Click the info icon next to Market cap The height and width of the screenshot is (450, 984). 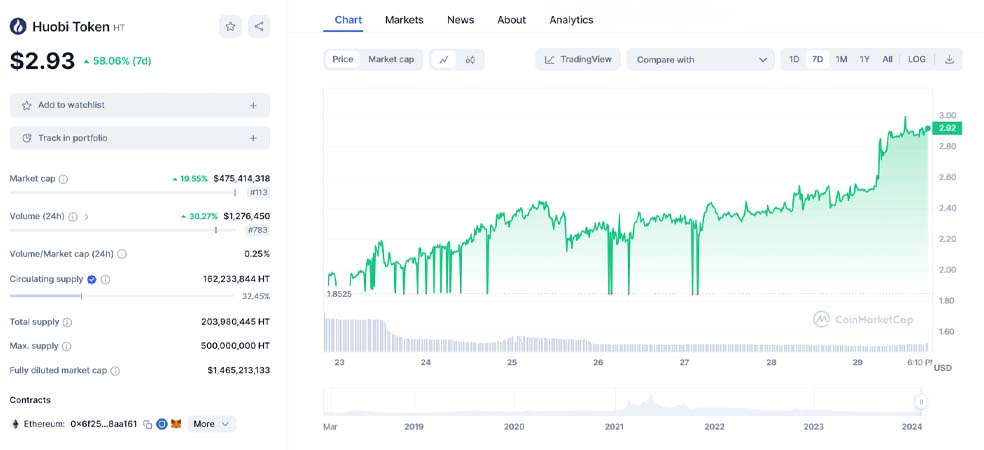[x=63, y=179]
